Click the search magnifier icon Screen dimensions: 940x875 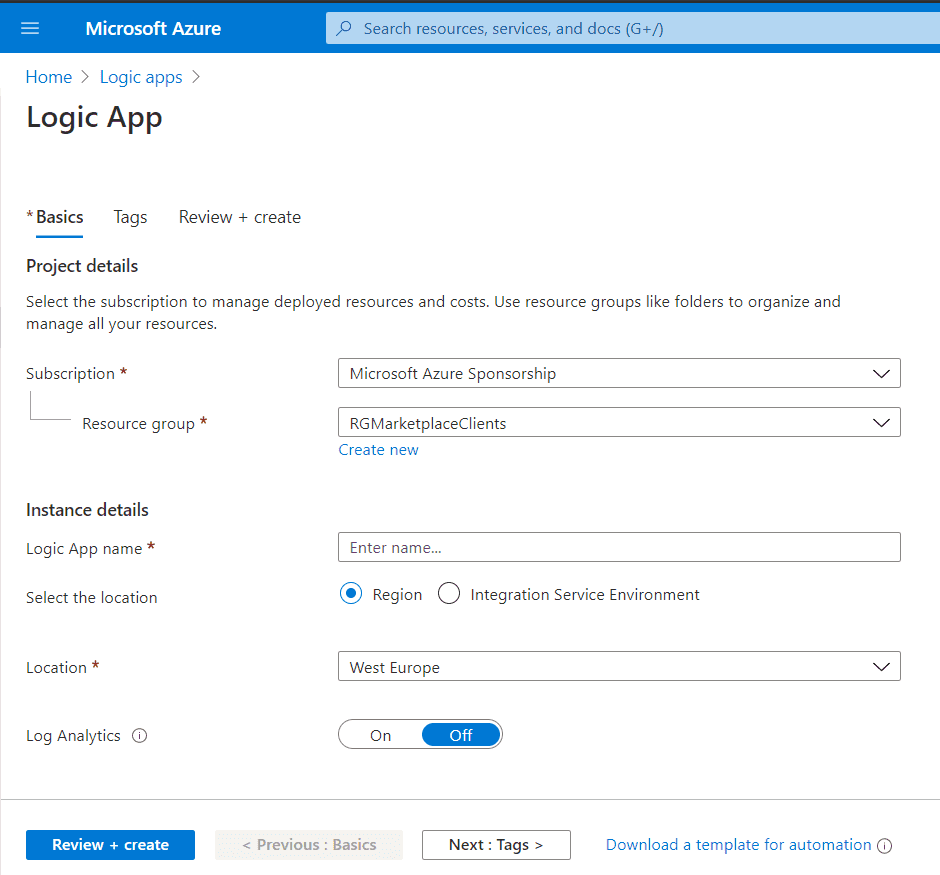click(344, 28)
